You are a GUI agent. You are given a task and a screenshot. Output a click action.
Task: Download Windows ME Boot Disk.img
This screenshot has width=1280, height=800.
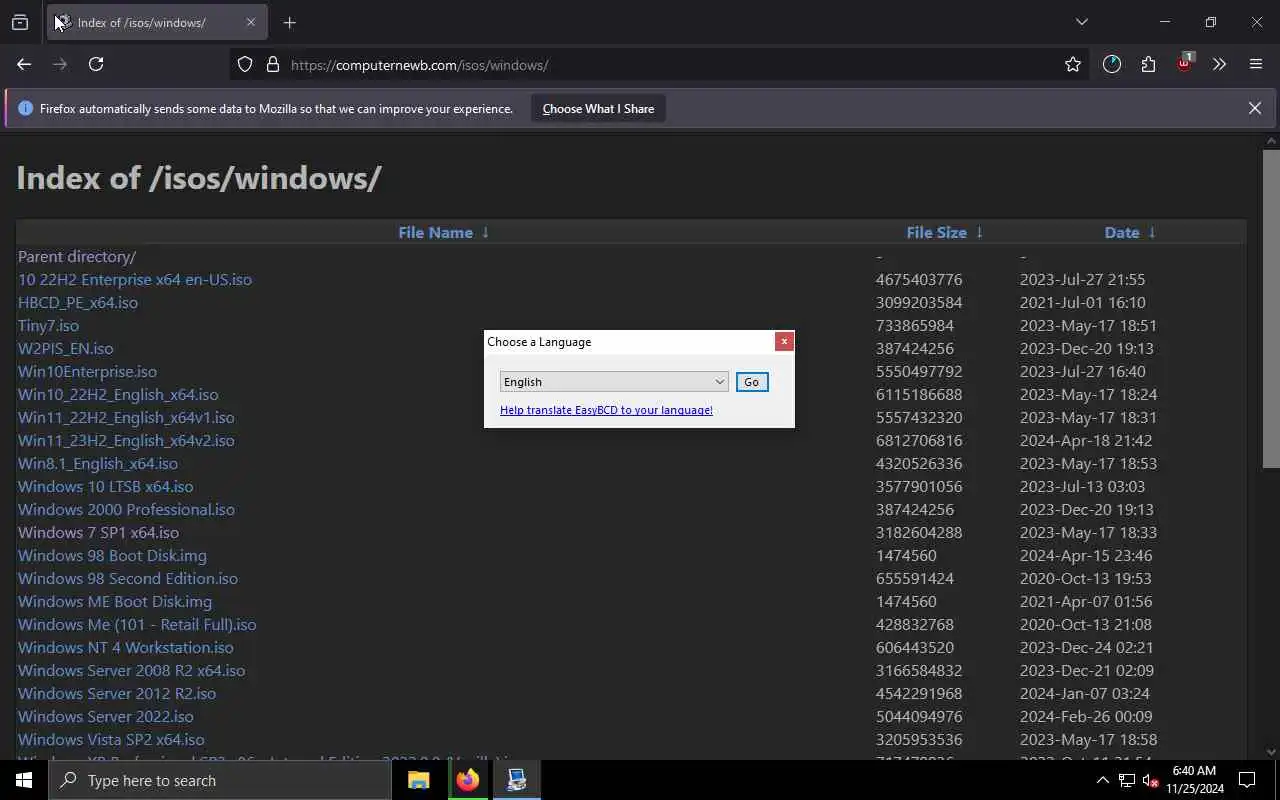coord(115,601)
